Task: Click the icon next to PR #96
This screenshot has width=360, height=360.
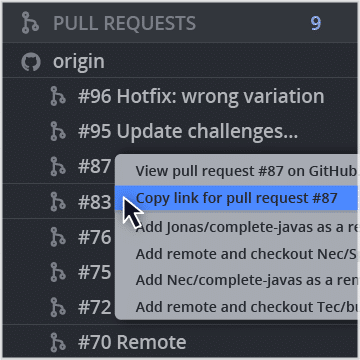Action: click(58, 96)
